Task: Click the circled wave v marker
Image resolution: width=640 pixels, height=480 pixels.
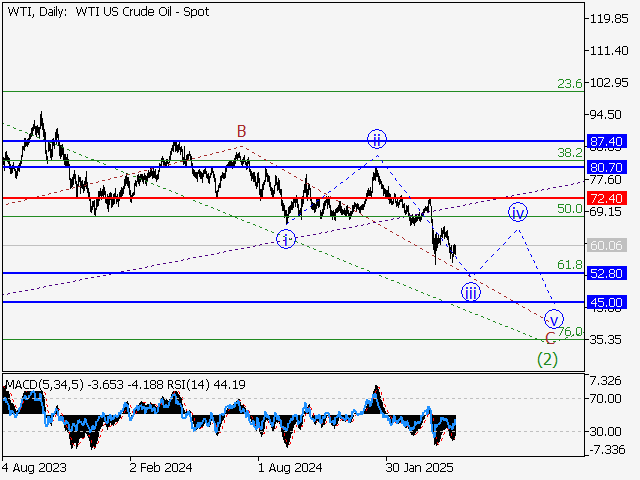Action: 553,320
